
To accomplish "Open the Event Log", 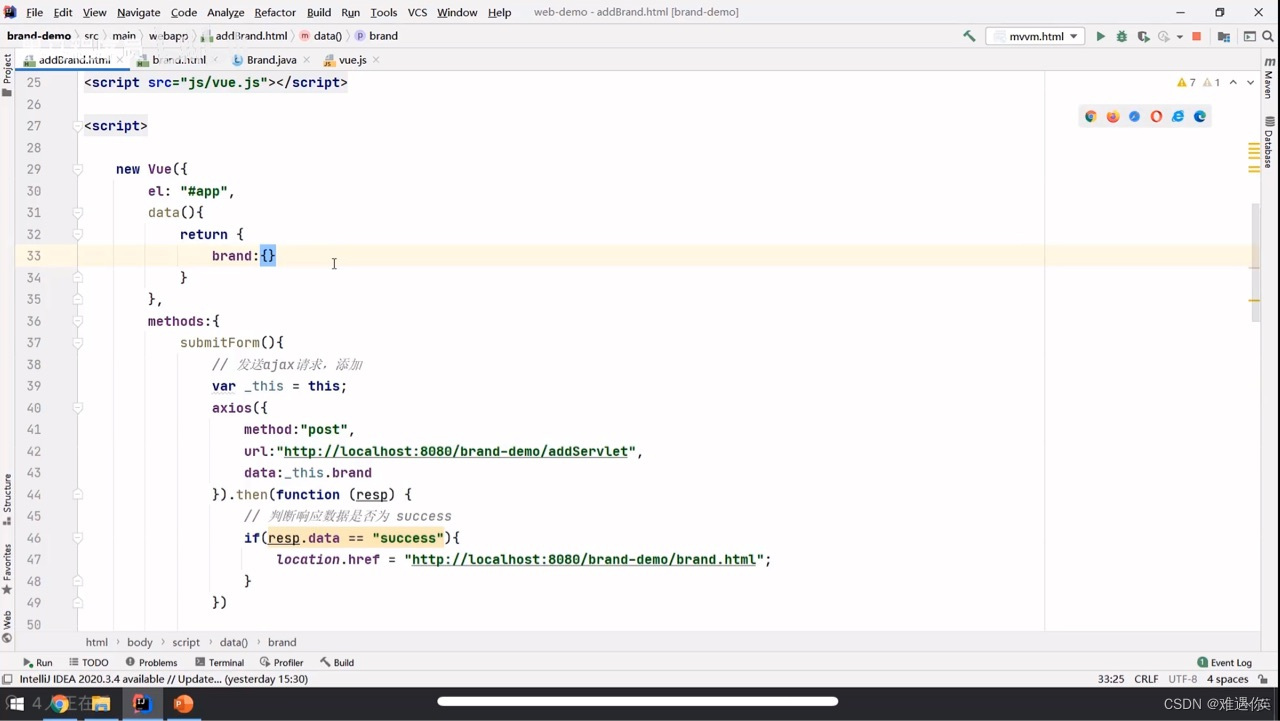I will (1224, 662).
